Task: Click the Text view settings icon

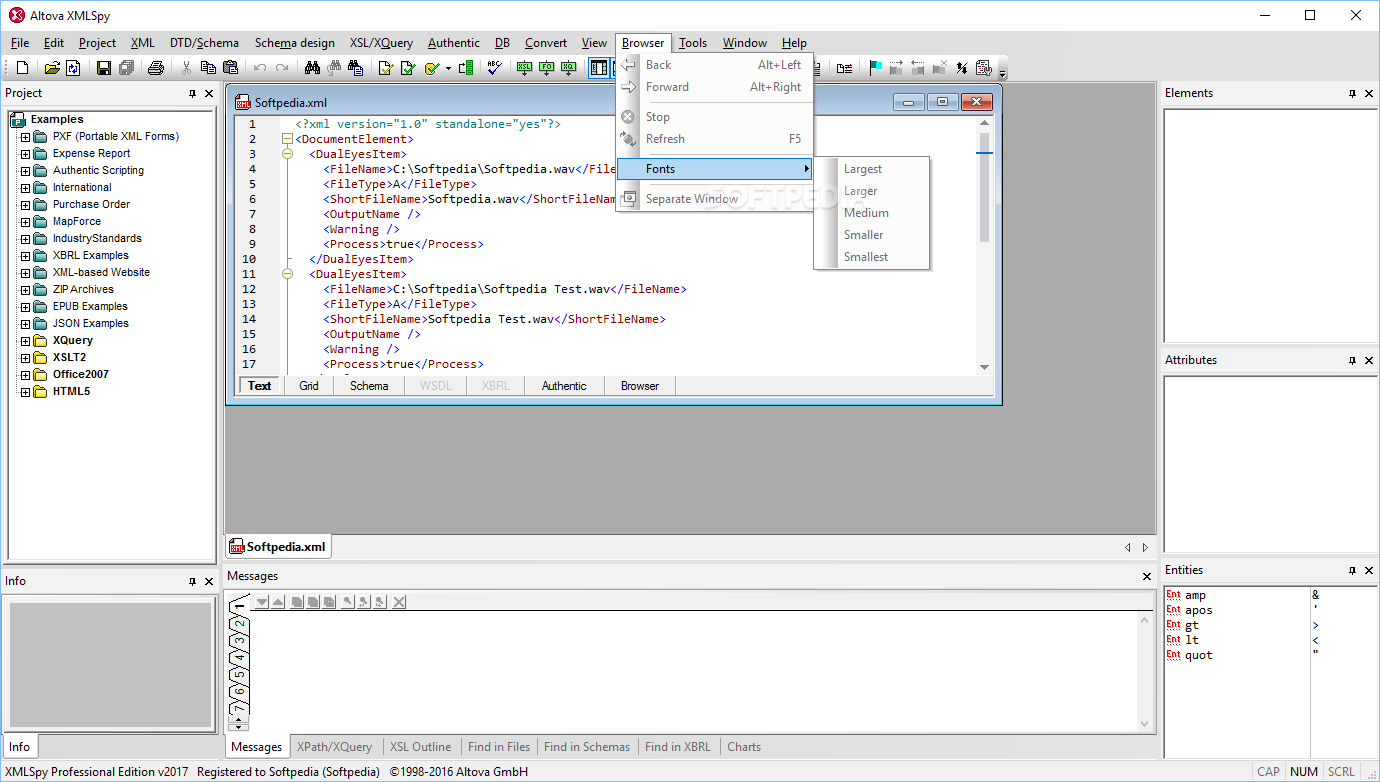Action: (x=983, y=68)
